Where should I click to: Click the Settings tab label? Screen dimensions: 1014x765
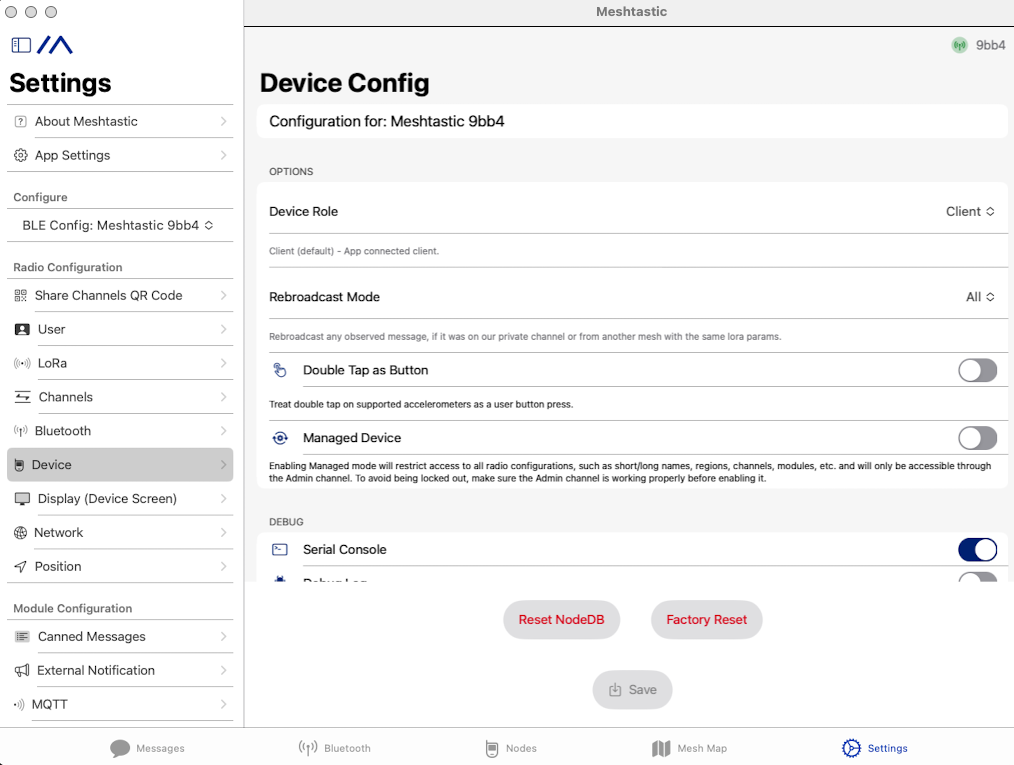point(887,748)
